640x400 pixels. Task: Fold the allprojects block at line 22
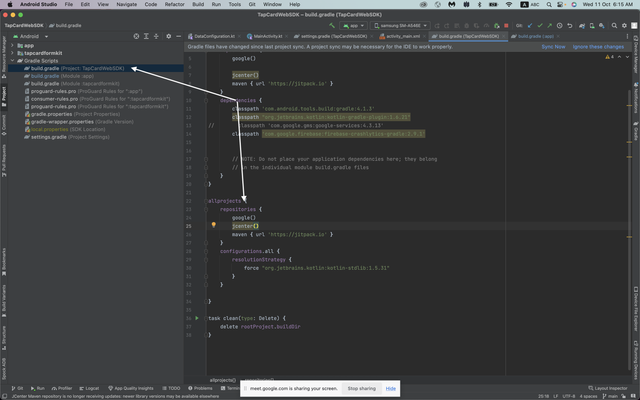pos(206,201)
